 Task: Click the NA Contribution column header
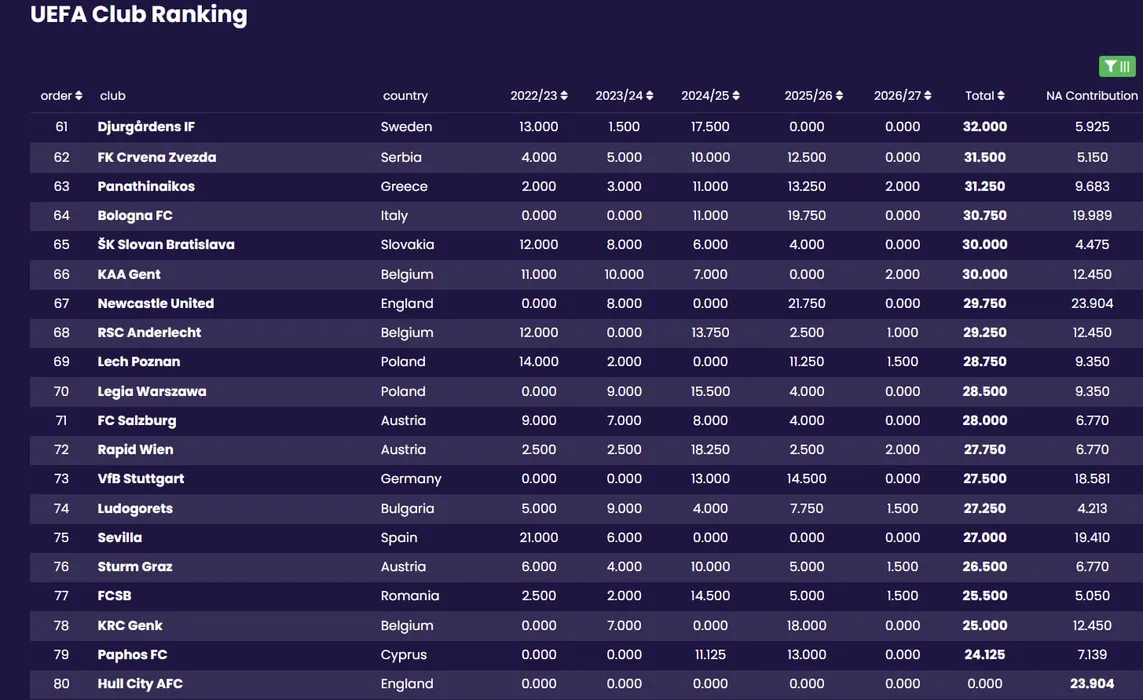1091,96
